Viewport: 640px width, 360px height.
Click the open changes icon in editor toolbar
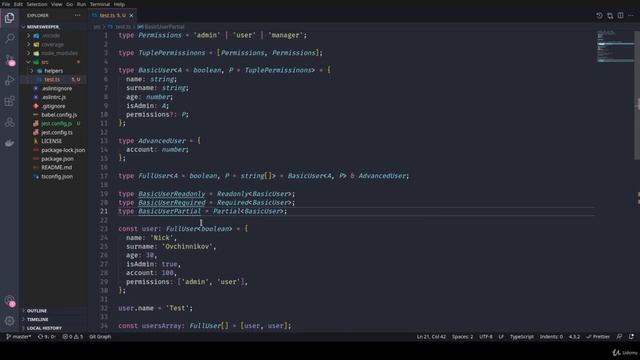coord(610,16)
